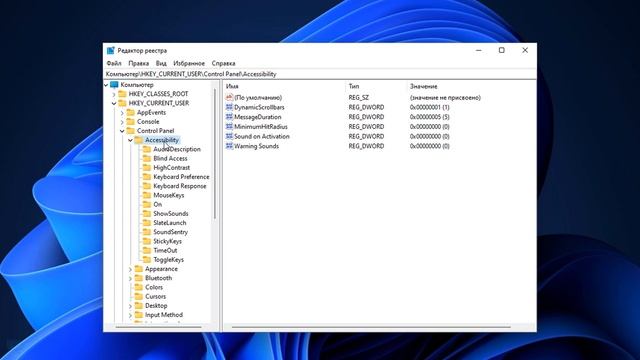Click the 0x00000005 (5) data cell

pyautogui.click(x=429, y=117)
